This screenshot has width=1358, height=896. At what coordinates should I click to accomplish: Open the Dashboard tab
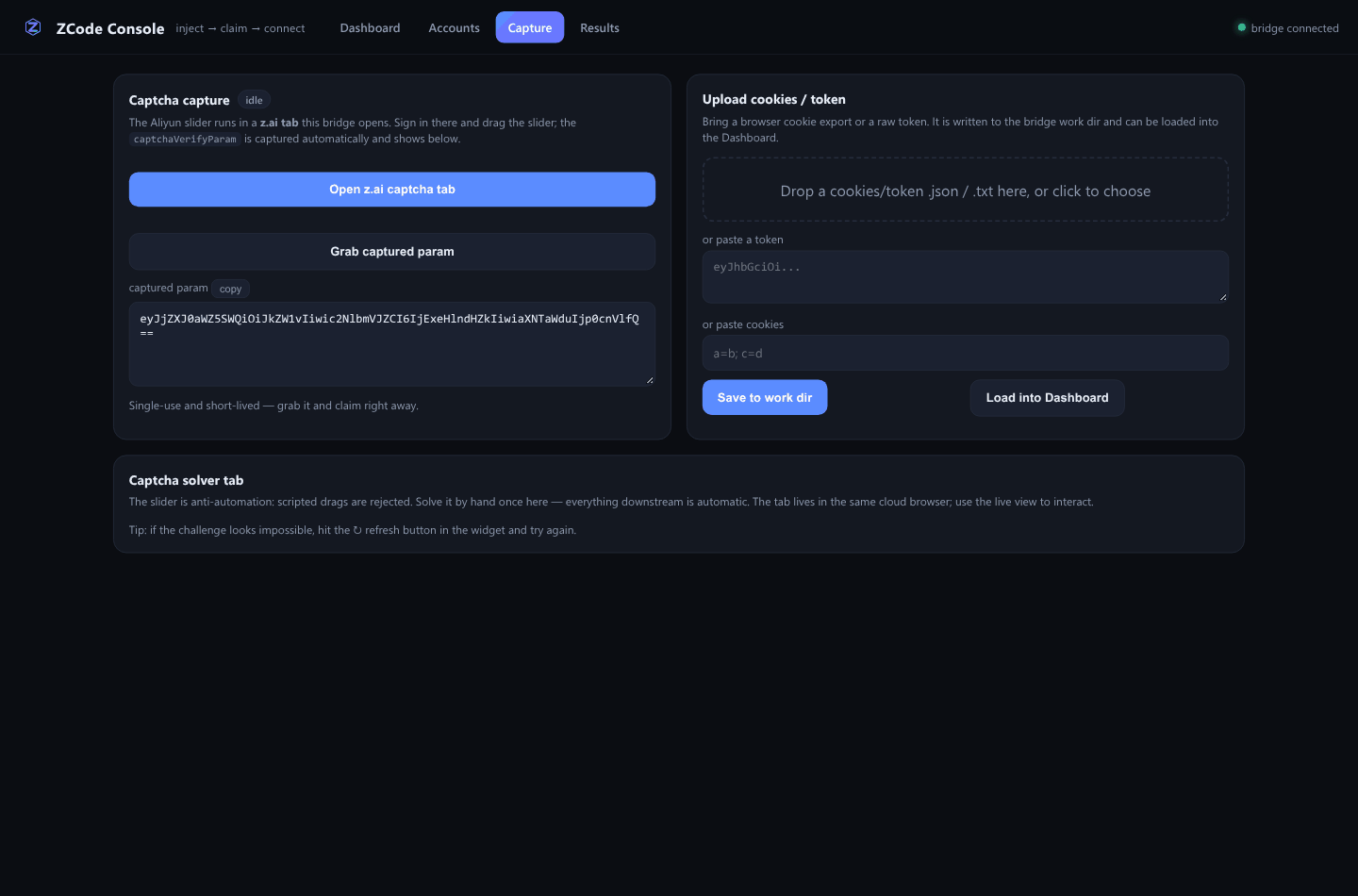click(370, 27)
